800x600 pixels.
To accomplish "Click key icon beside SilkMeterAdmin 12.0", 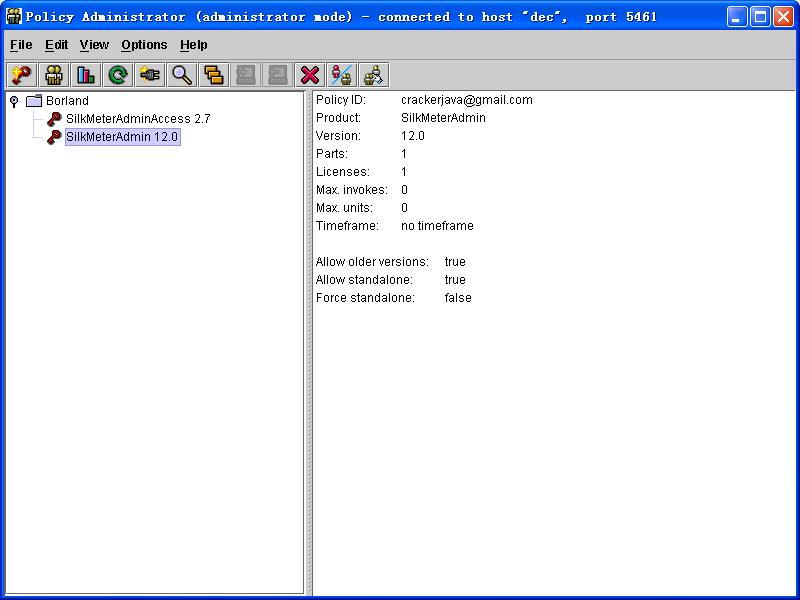I will click(x=54, y=137).
